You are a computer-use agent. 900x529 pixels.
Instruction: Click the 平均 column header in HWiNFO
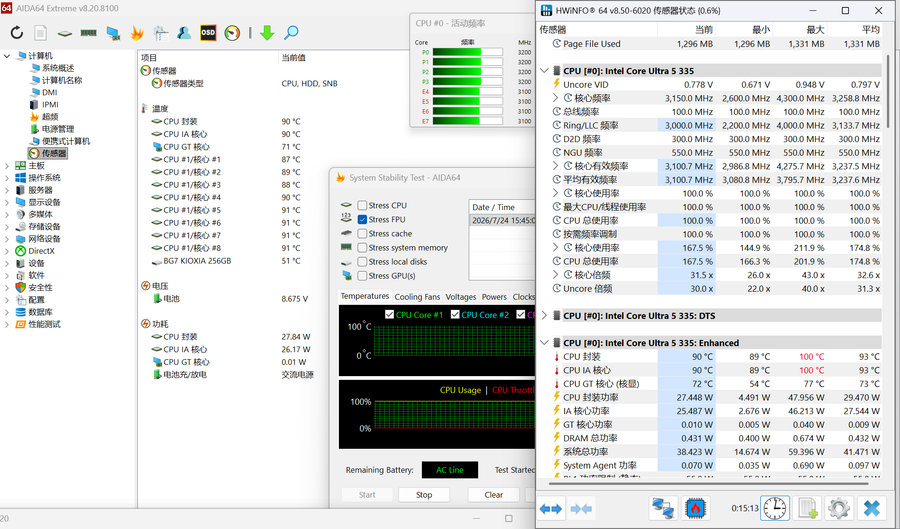(854, 29)
